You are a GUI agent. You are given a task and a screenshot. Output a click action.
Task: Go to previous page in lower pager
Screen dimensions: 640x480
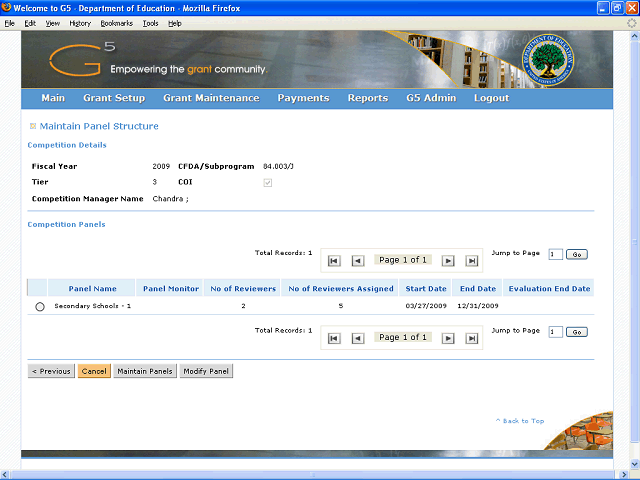358,338
